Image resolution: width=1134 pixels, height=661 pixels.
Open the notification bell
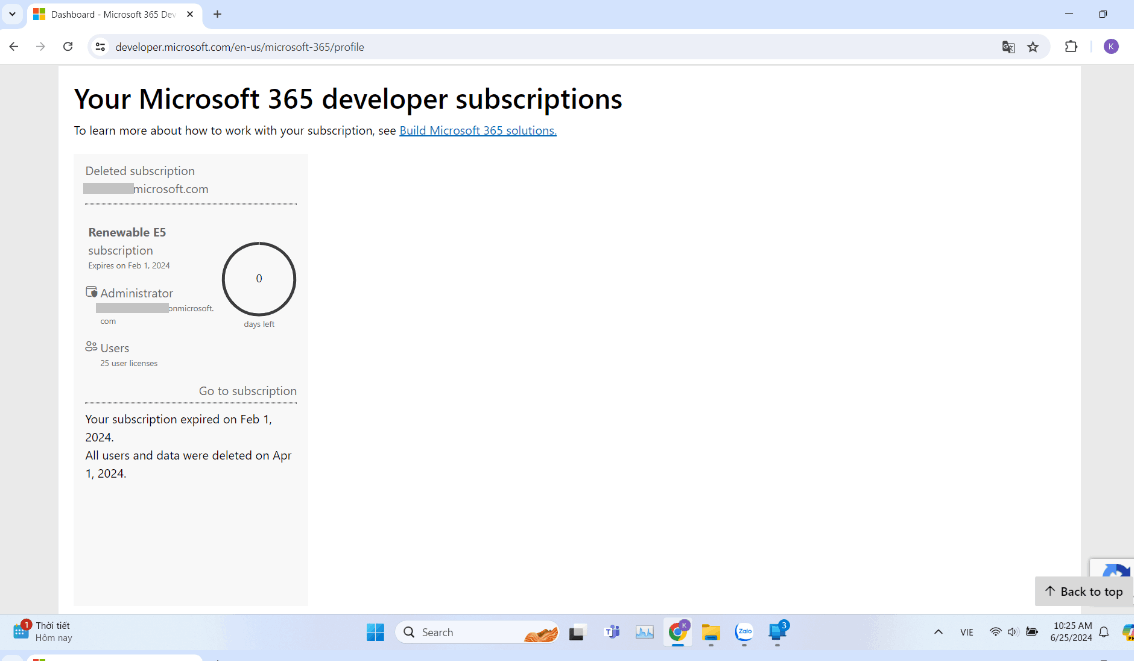click(x=1104, y=632)
